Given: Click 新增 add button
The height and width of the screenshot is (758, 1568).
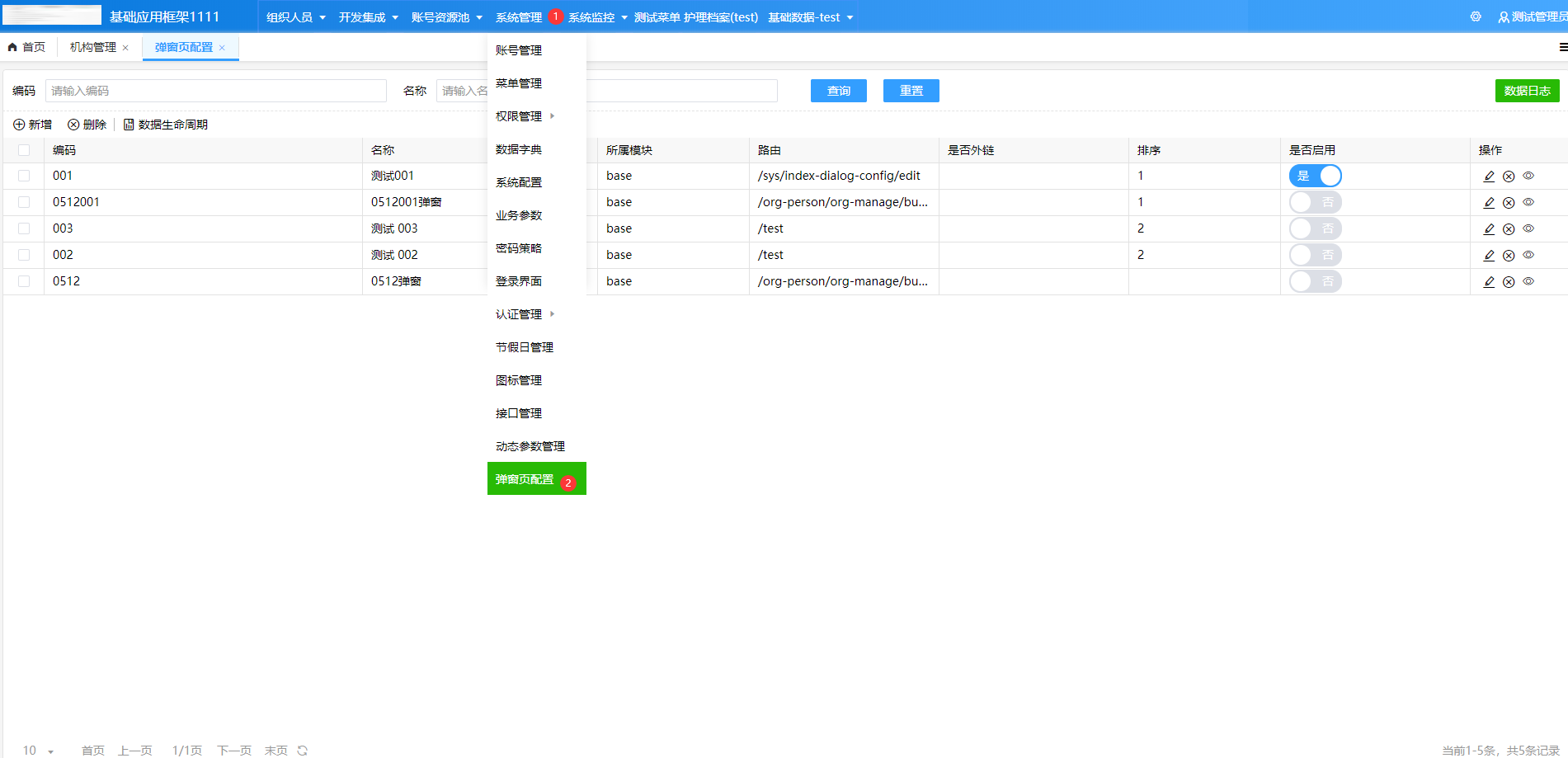Looking at the screenshot, I should point(32,125).
